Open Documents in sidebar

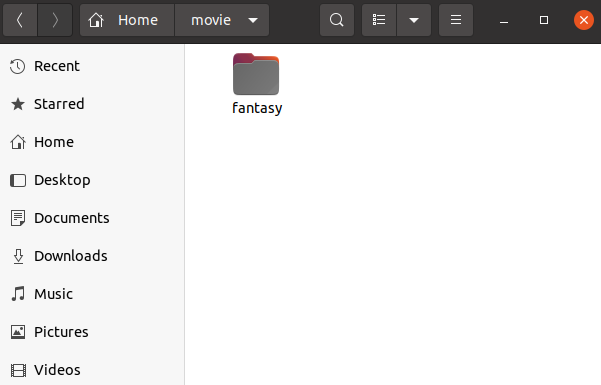92,218
